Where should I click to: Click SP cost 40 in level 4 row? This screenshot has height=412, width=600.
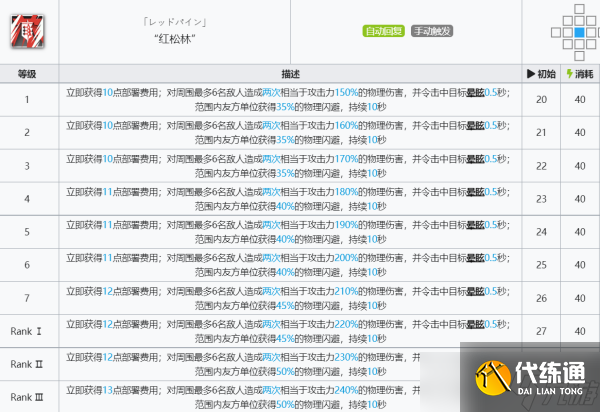click(580, 199)
